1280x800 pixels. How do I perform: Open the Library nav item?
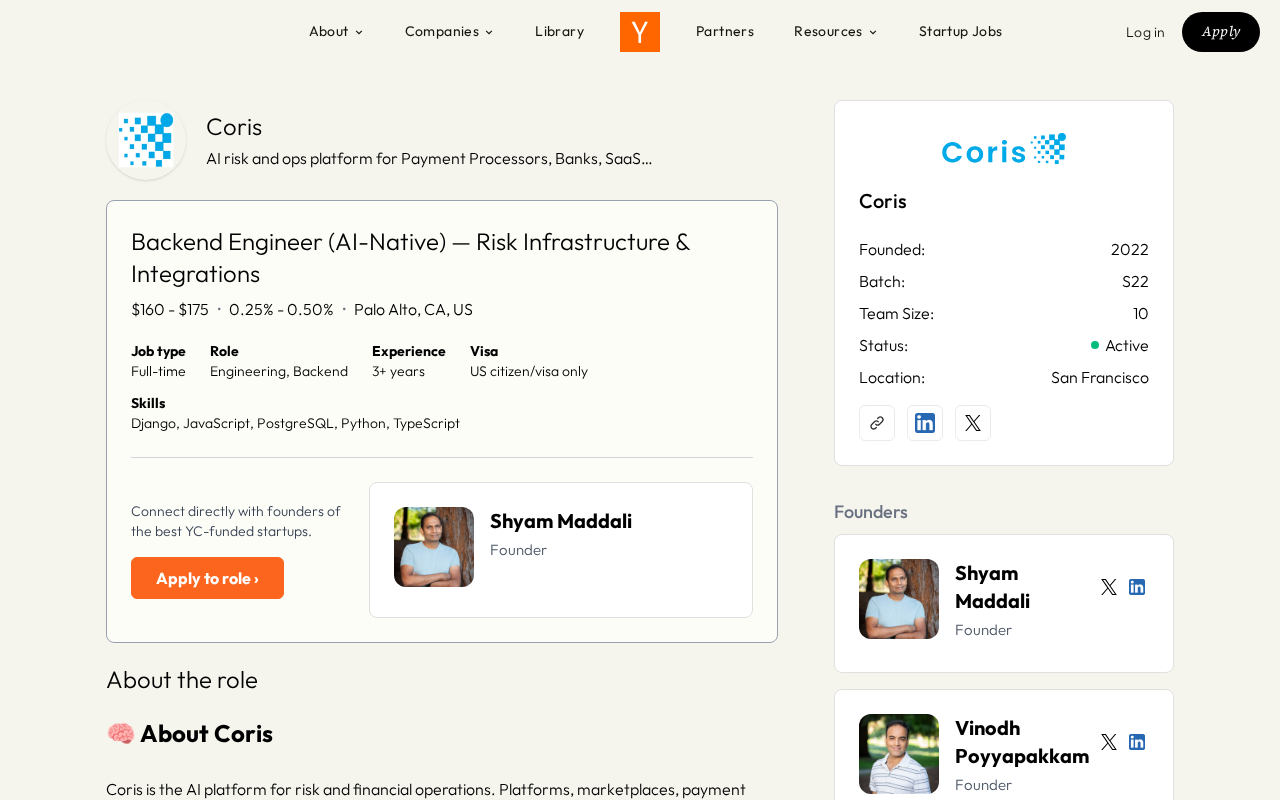[559, 31]
